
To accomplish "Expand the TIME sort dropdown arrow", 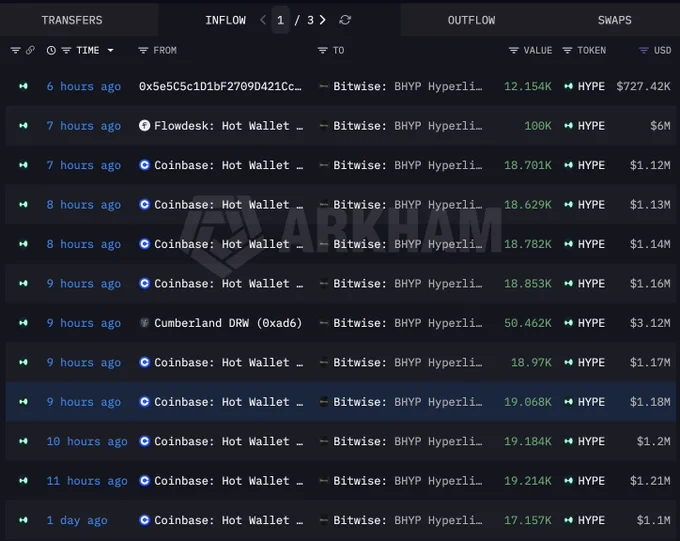I will [111, 50].
